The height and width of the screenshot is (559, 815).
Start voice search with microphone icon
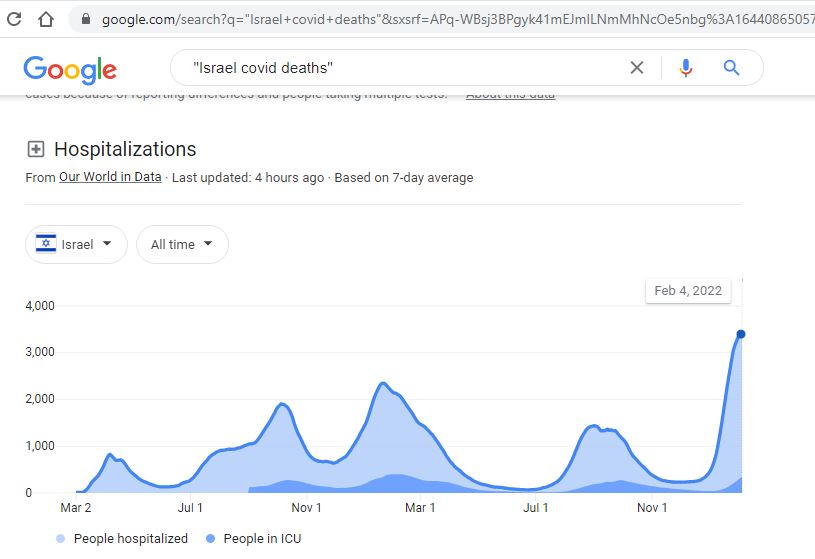point(686,68)
